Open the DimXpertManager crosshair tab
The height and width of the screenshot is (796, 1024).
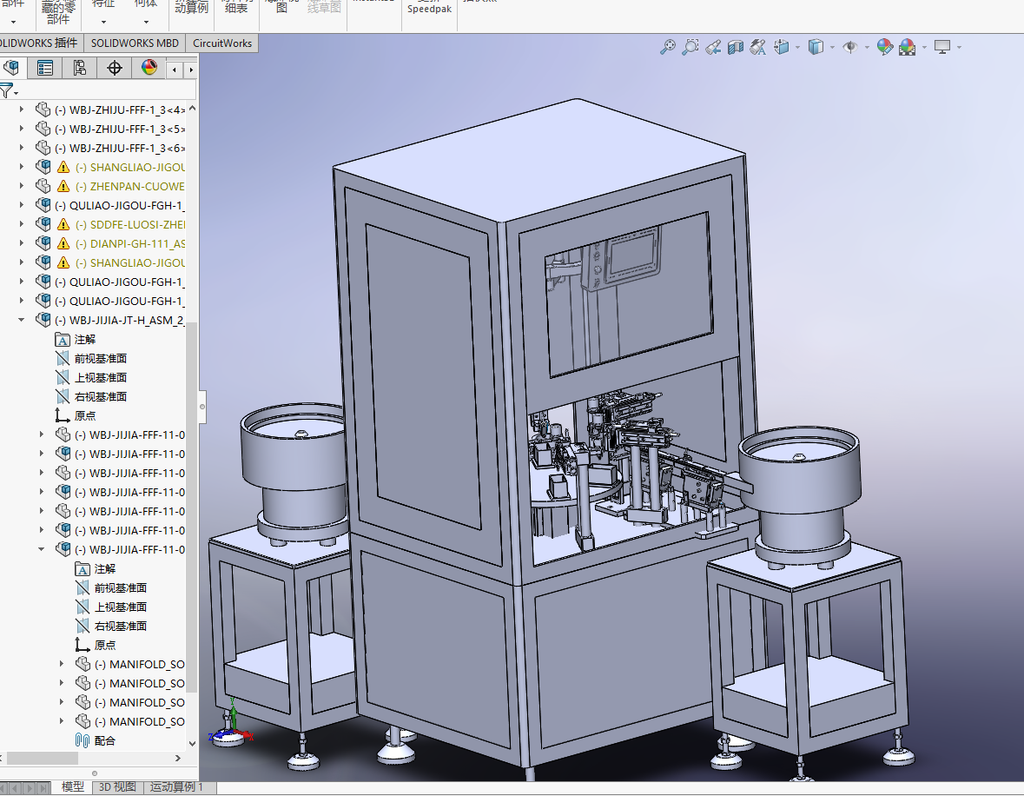pos(114,68)
